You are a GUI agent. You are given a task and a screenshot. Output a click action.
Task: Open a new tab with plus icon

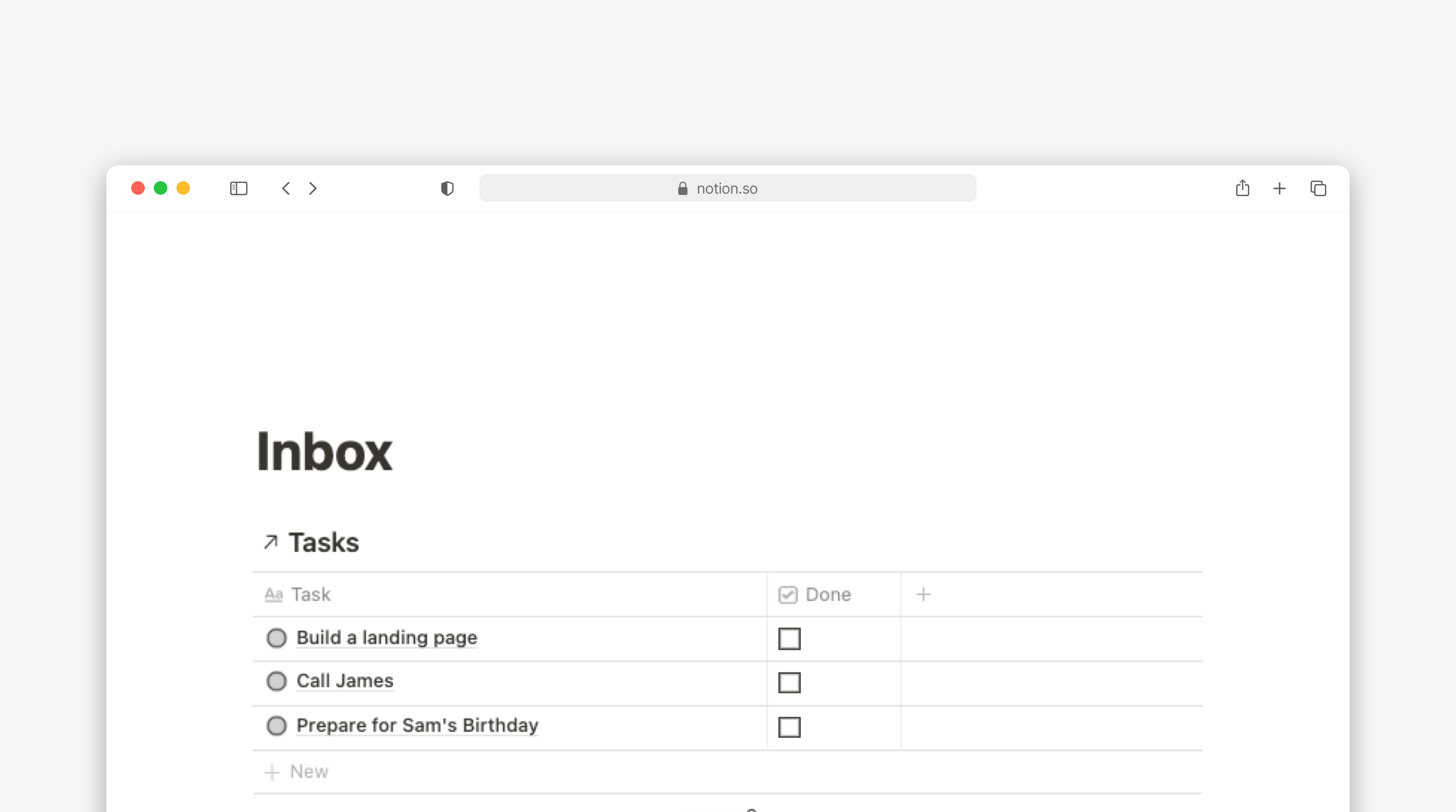click(1279, 188)
